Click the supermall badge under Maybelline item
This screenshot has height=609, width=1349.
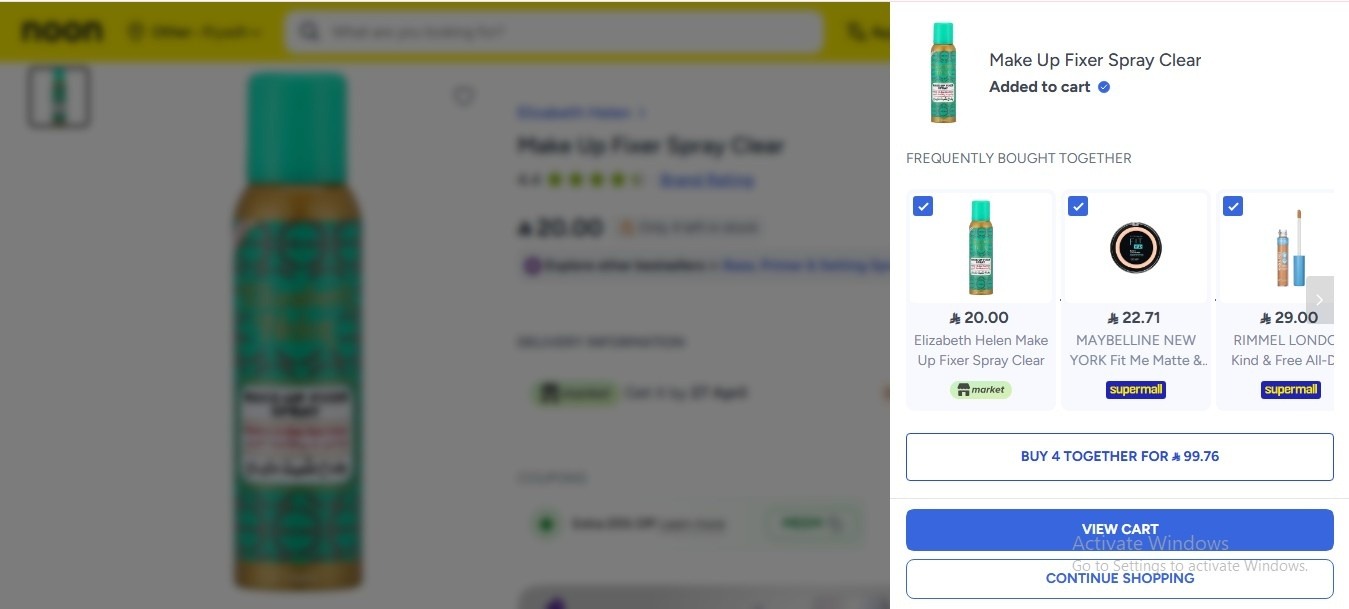(x=1136, y=389)
